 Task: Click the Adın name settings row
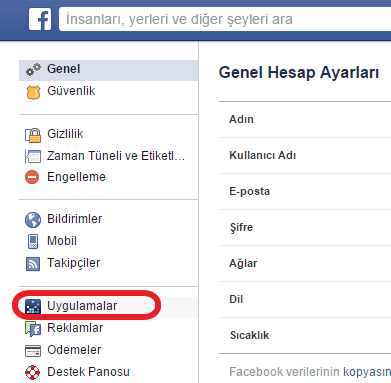[305, 119]
